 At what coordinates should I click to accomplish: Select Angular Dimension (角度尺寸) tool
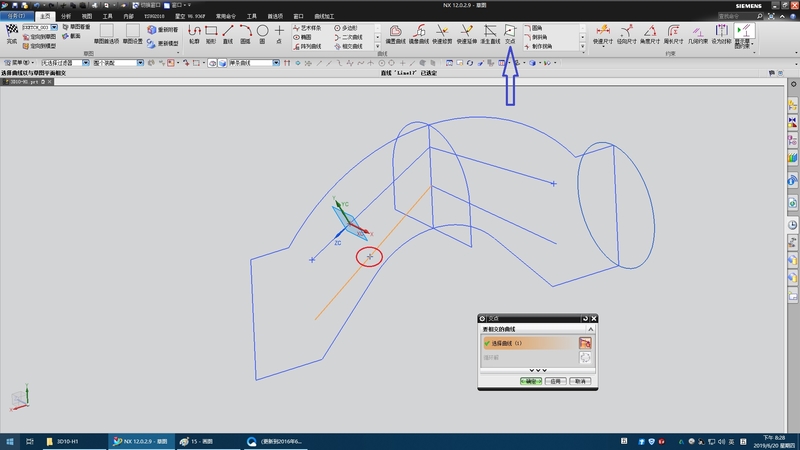650,34
